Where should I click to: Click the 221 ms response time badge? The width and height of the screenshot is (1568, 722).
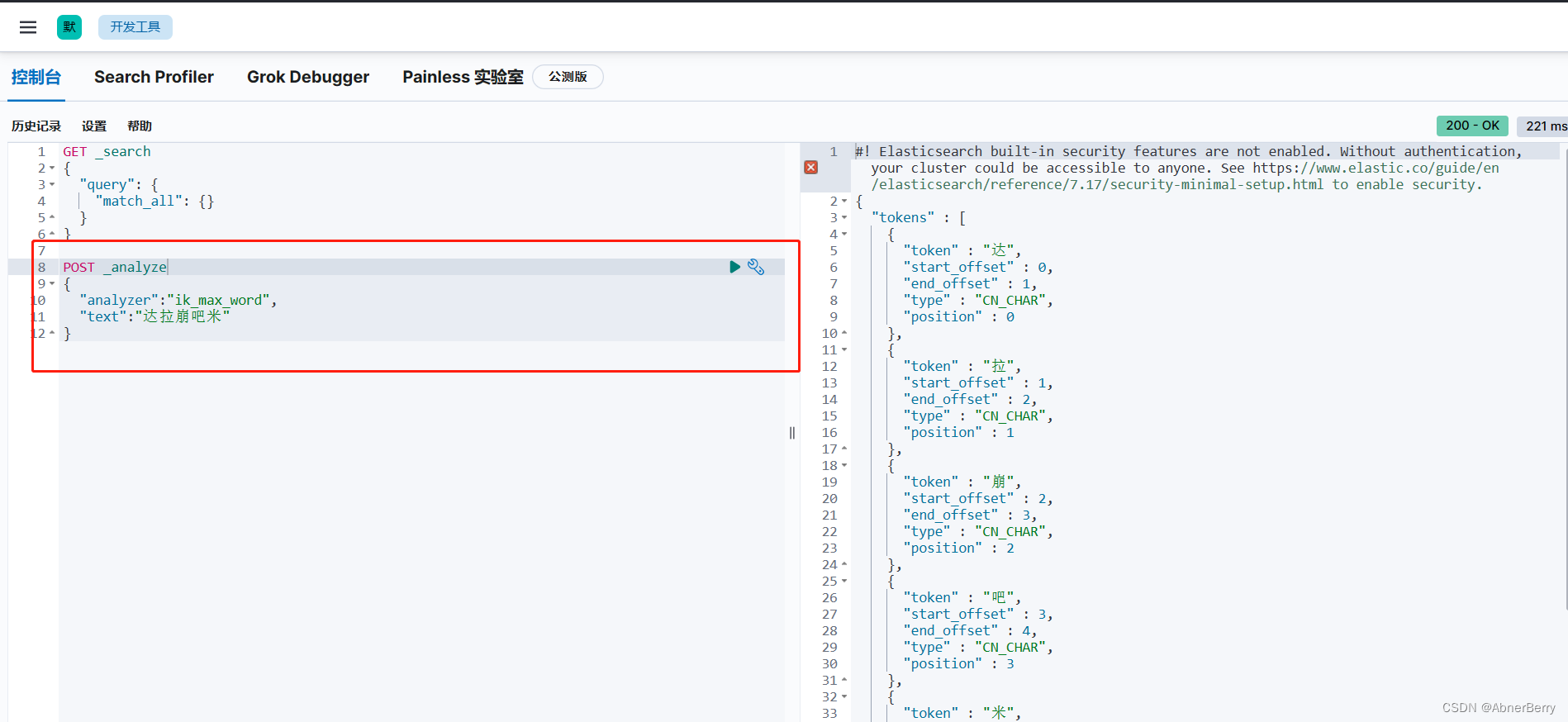1543,126
